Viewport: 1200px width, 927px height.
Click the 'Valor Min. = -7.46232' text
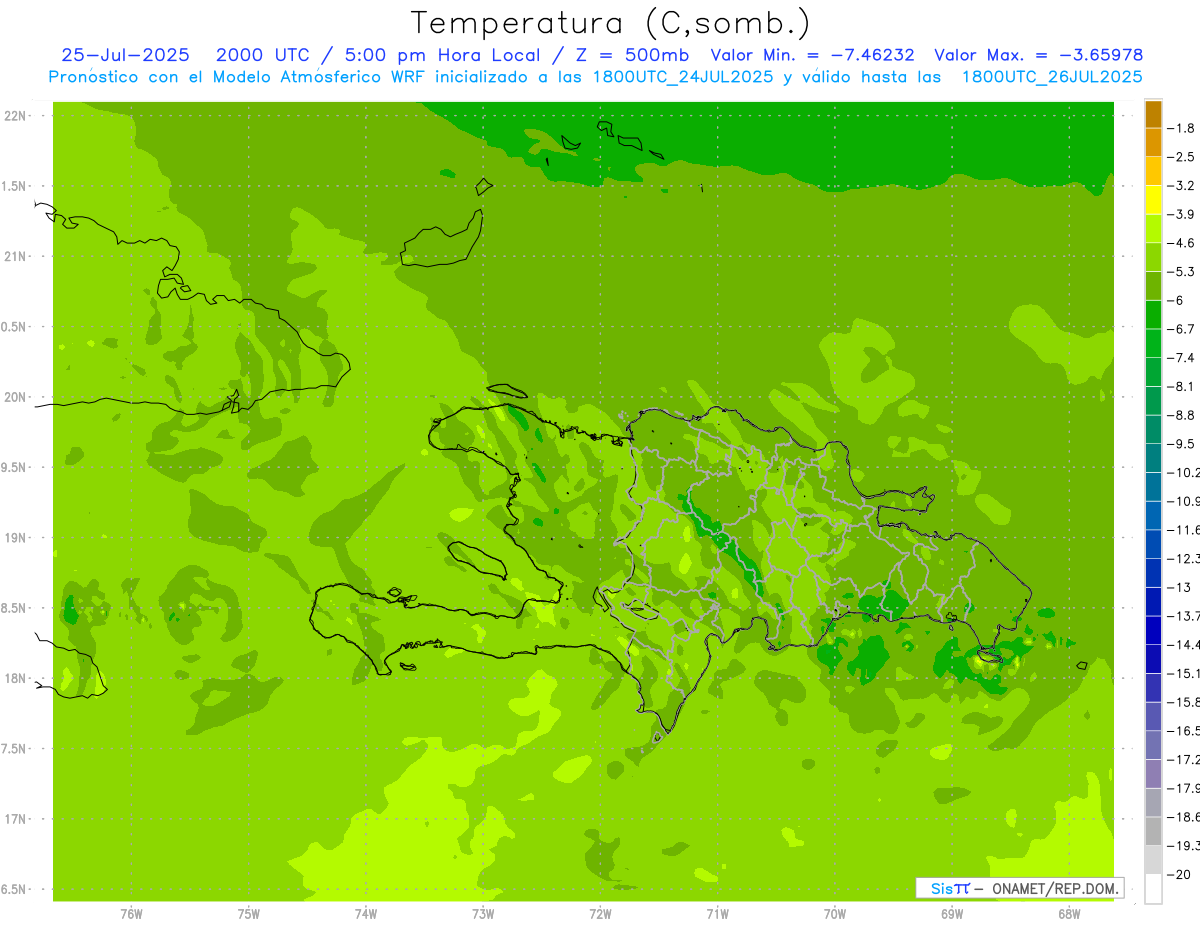coord(812,55)
